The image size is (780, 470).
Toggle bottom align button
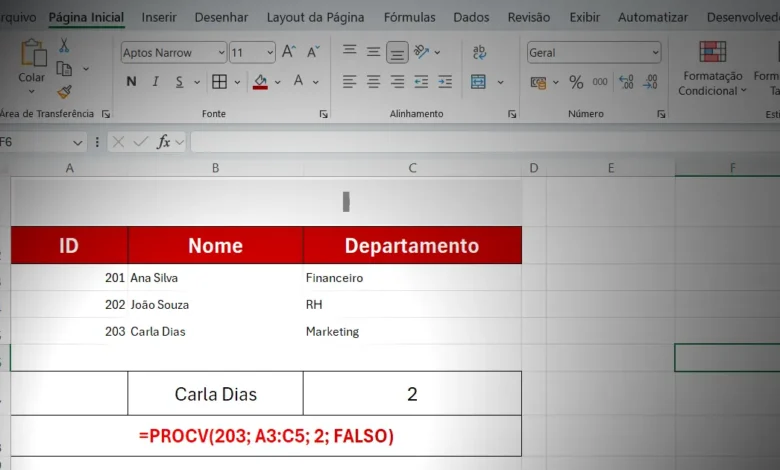tap(397, 52)
